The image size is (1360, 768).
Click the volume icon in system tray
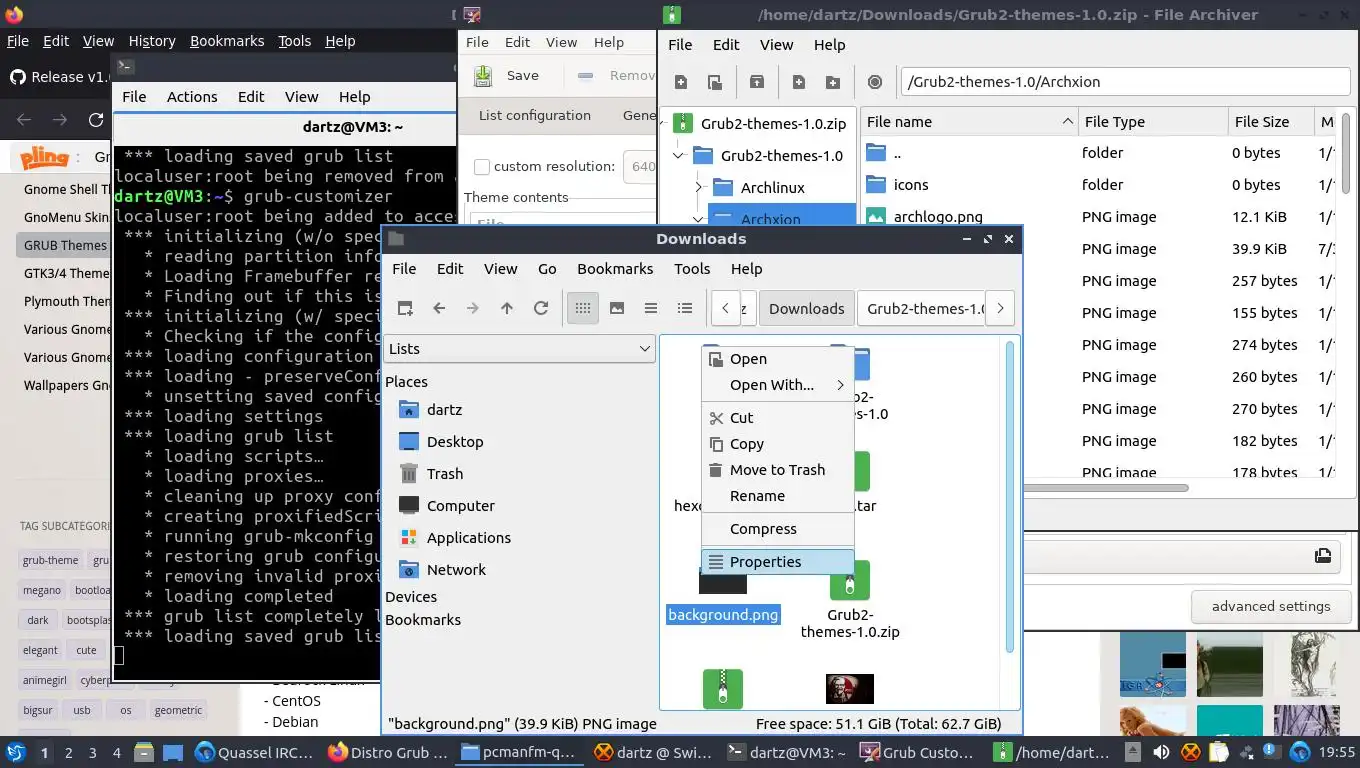(x=1162, y=752)
